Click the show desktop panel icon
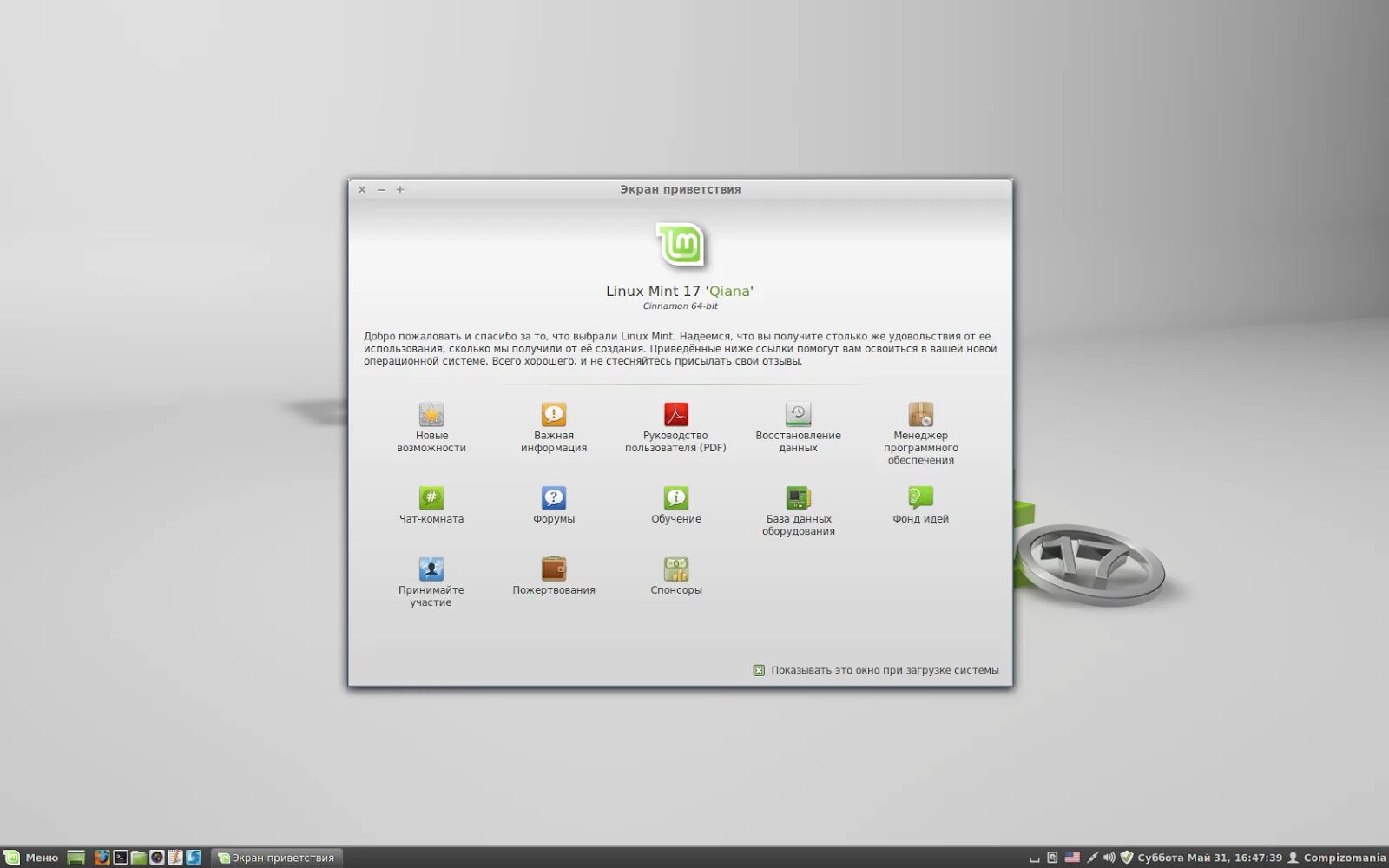 click(76, 858)
